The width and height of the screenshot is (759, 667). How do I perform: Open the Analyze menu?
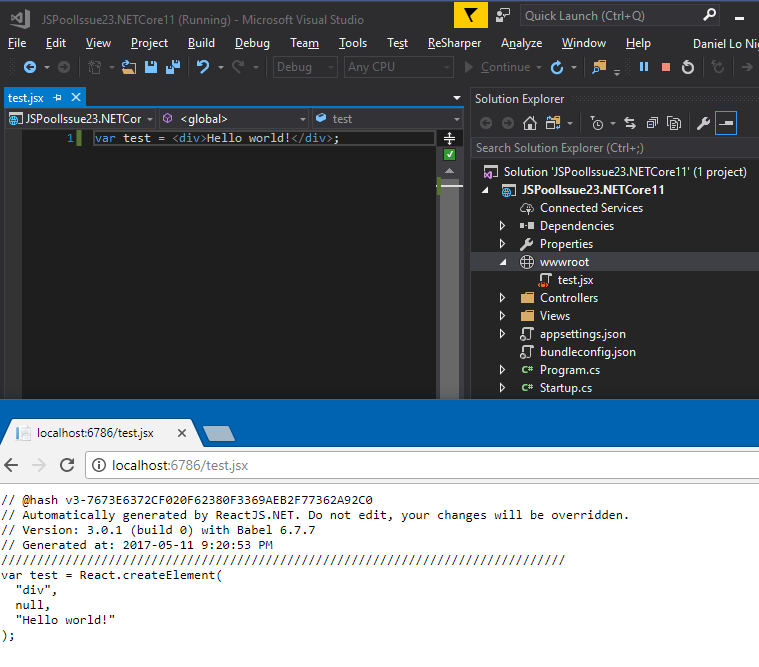(521, 43)
